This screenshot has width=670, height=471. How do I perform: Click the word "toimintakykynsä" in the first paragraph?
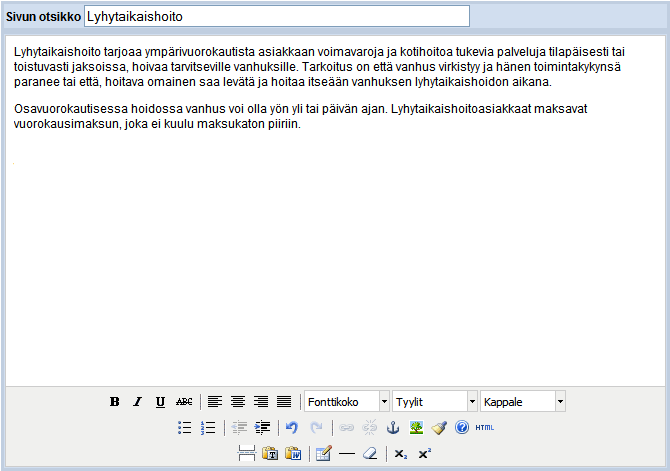click(x=577, y=67)
